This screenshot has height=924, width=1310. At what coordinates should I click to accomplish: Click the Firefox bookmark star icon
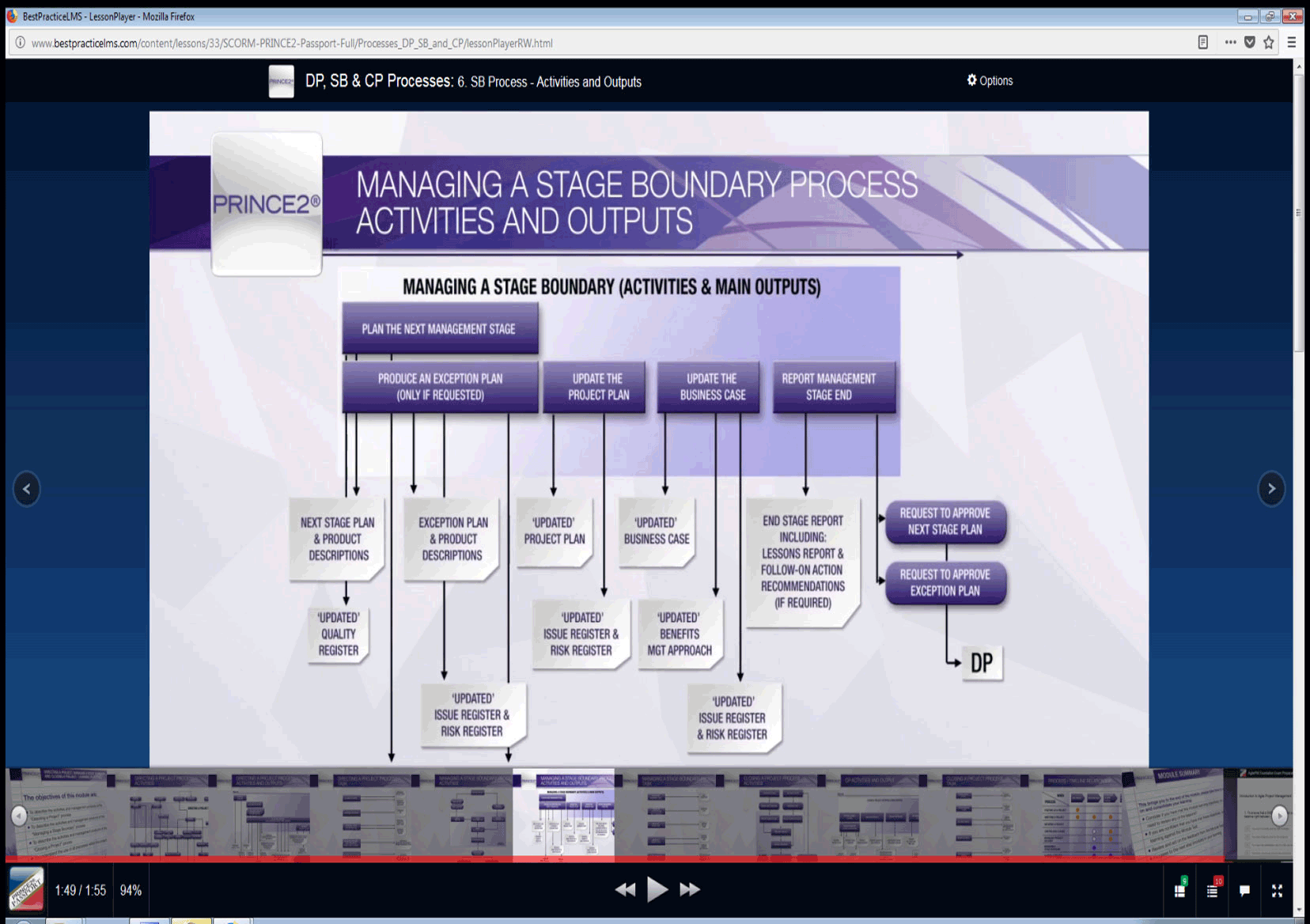pyautogui.click(x=1270, y=43)
